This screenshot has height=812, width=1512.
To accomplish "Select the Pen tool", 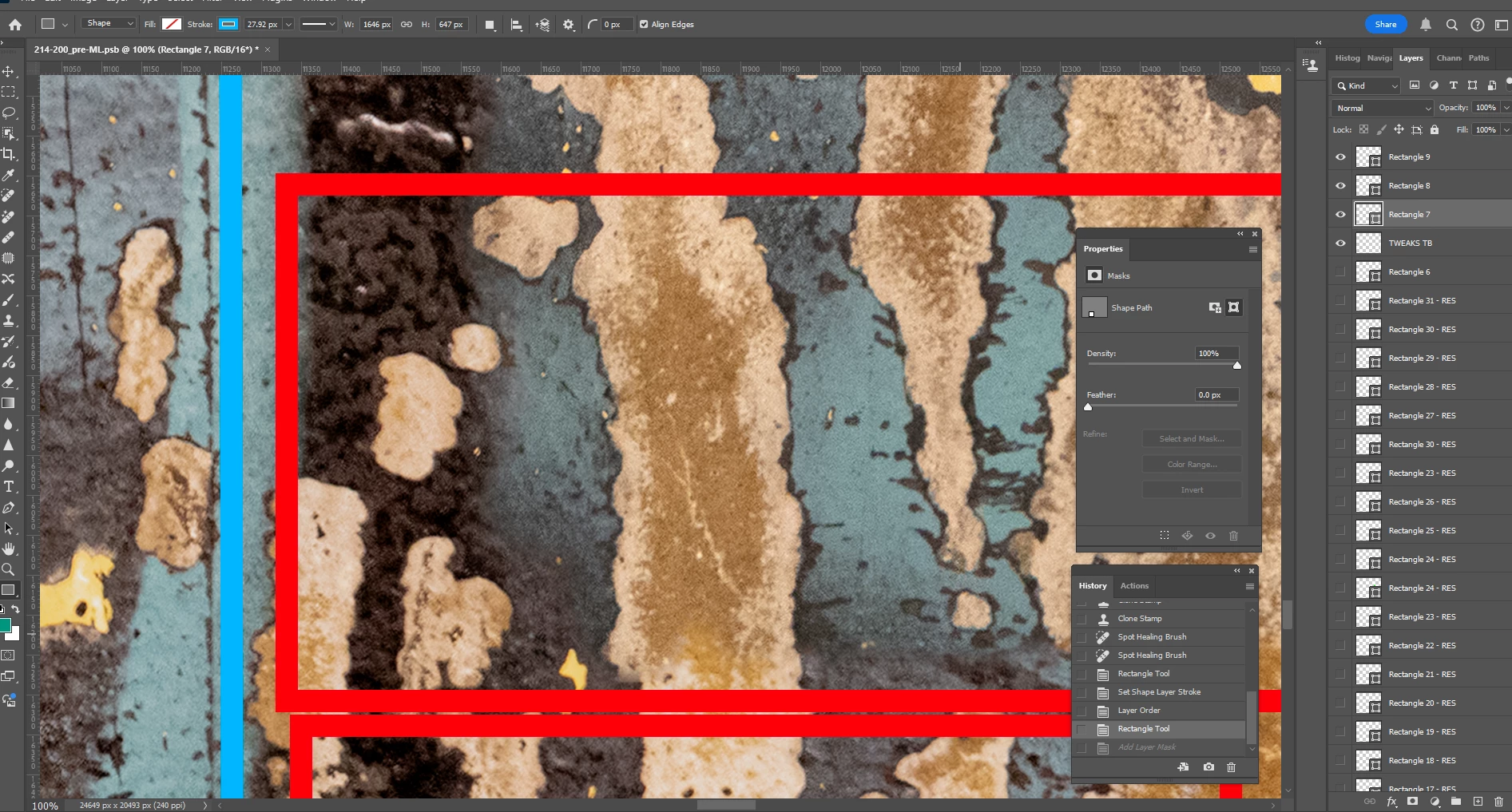I will 8,507.
